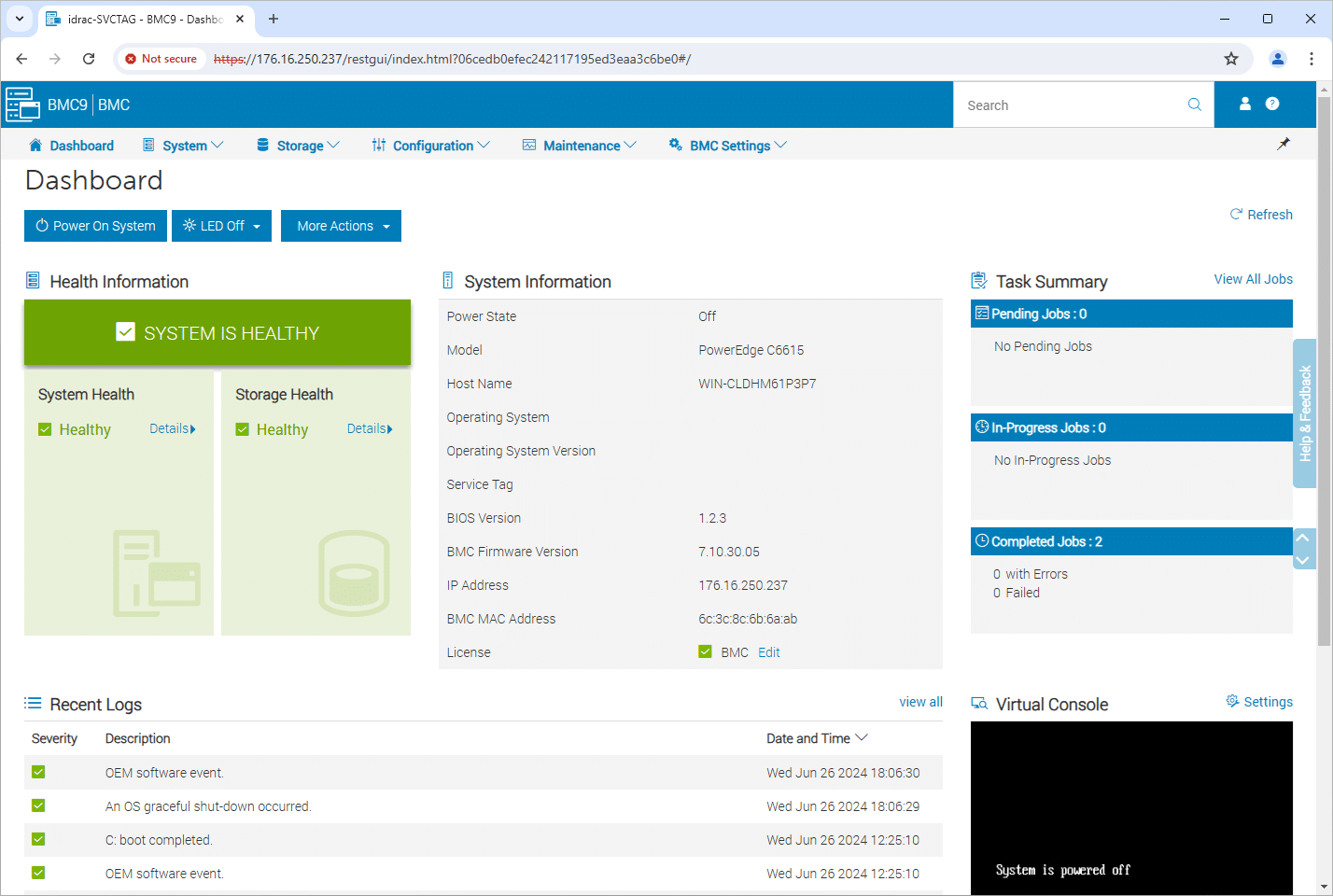This screenshot has width=1333, height=896.
Task: Bookmark this page with star icon
Action: pos(1231,59)
